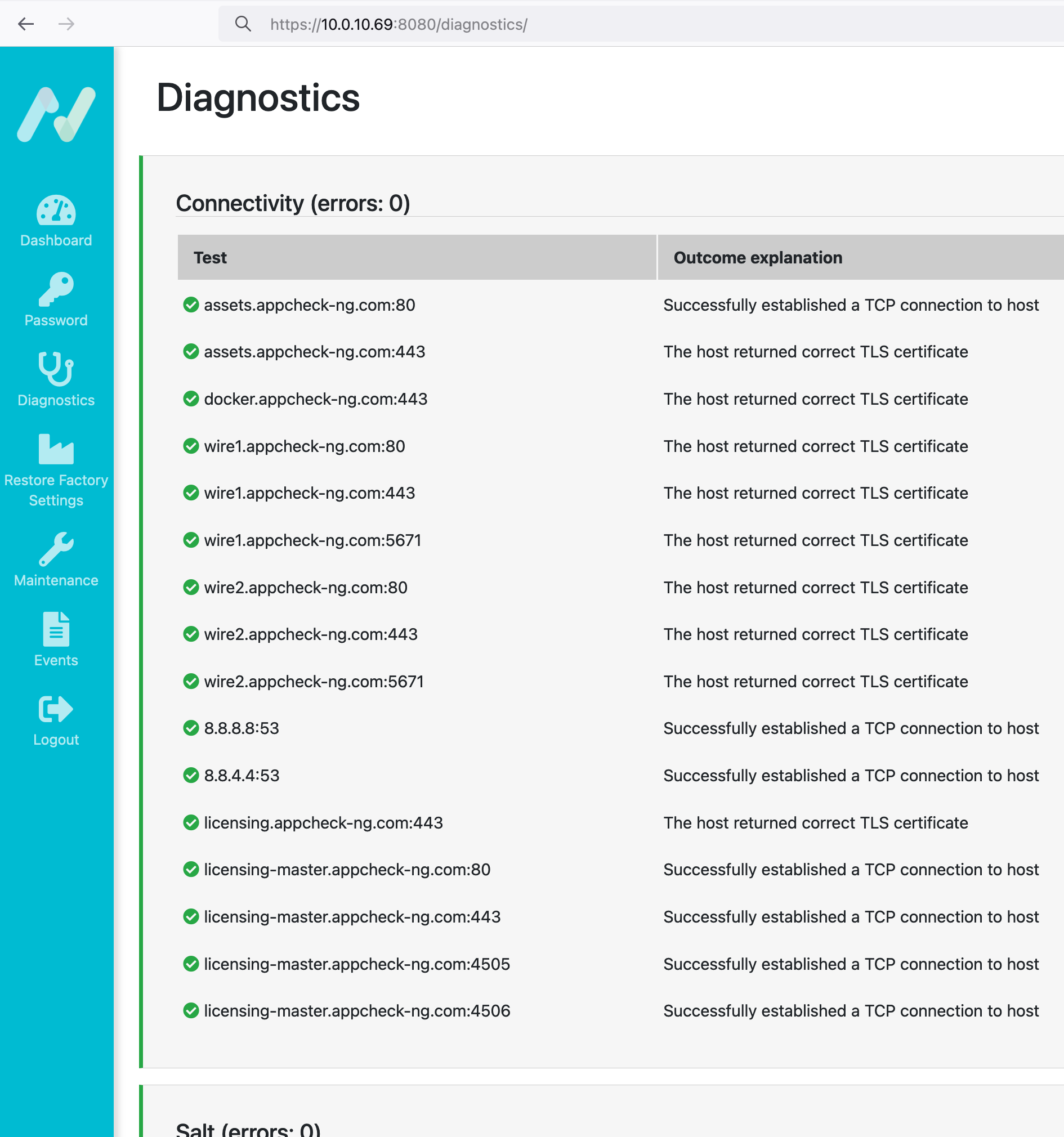Select text wire1.appcheck-ng.com:5671
The image size is (1064, 1137).
pos(313,540)
